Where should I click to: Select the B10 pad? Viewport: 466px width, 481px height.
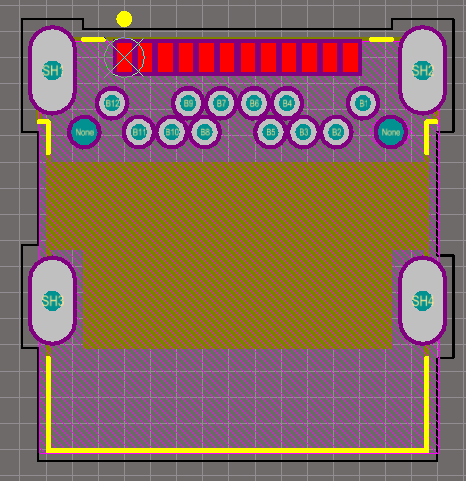172,132
